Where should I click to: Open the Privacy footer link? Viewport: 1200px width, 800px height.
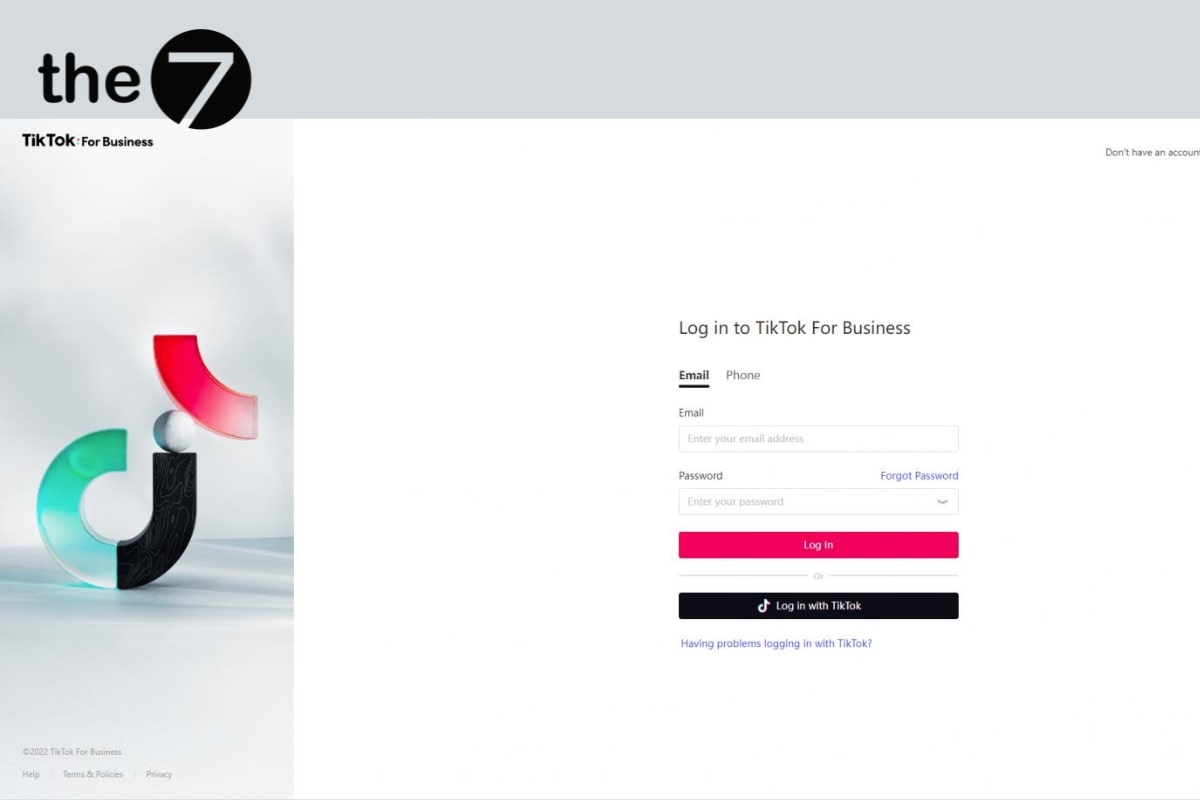(159, 774)
